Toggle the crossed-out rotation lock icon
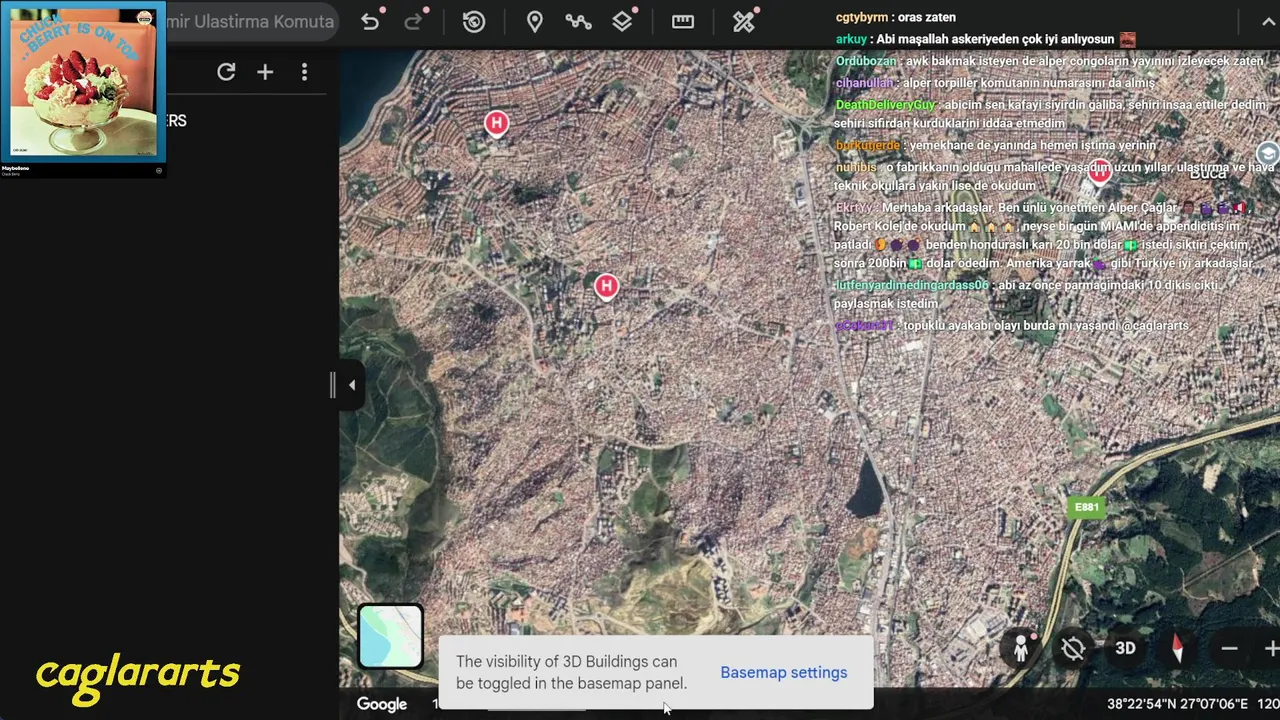The height and width of the screenshot is (720, 1280). click(1073, 648)
